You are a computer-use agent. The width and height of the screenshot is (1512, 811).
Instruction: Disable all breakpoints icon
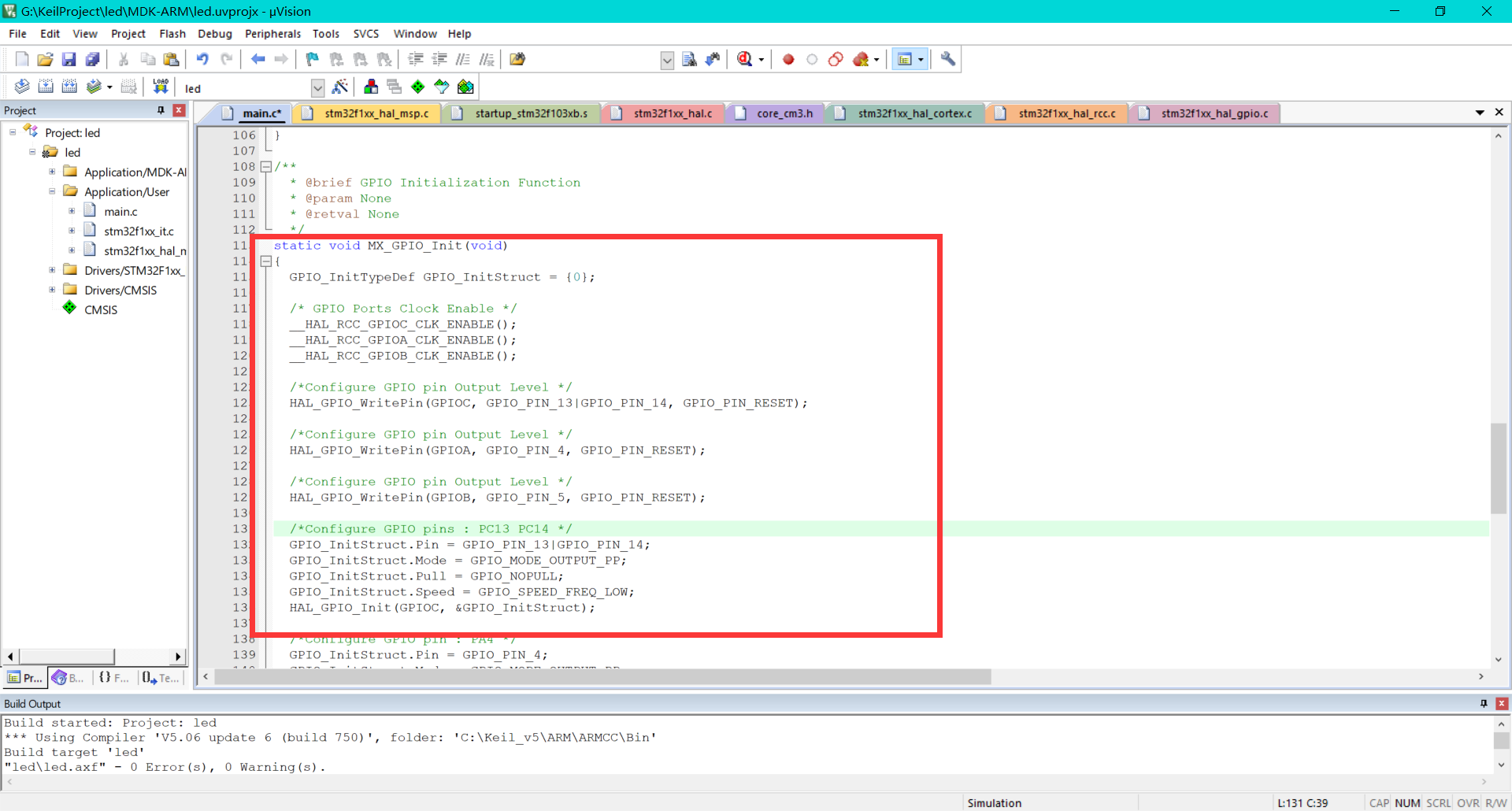(836, 59)
